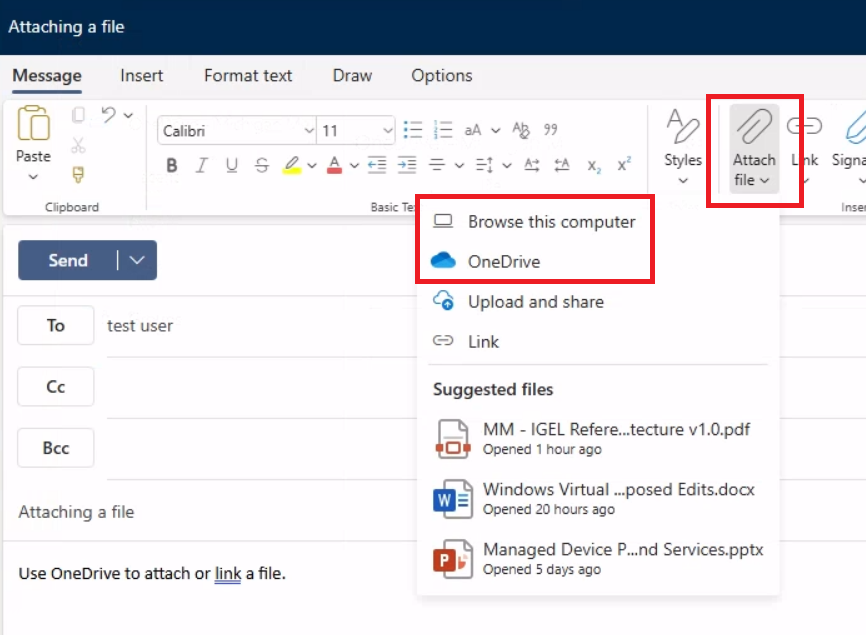Viewport: 866px width, 635px height.
Task: Expand the Send options arrow
Action: (137, 261)
